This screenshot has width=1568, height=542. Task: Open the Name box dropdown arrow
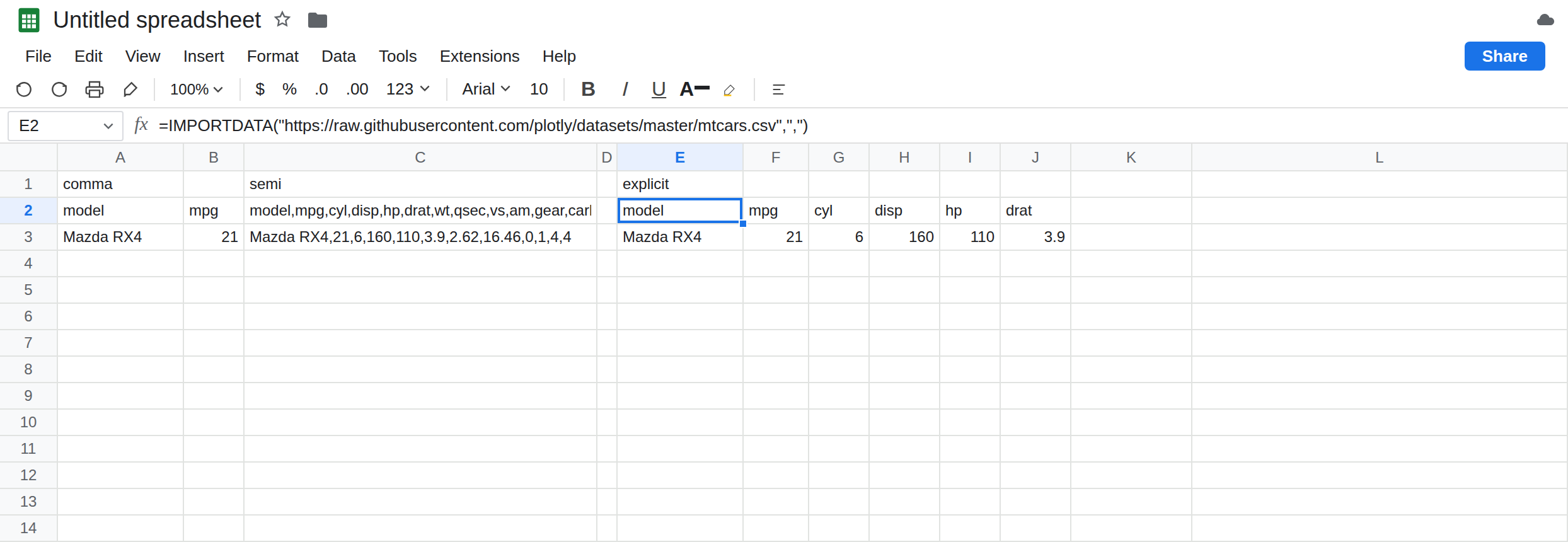(x=108, y=126)
